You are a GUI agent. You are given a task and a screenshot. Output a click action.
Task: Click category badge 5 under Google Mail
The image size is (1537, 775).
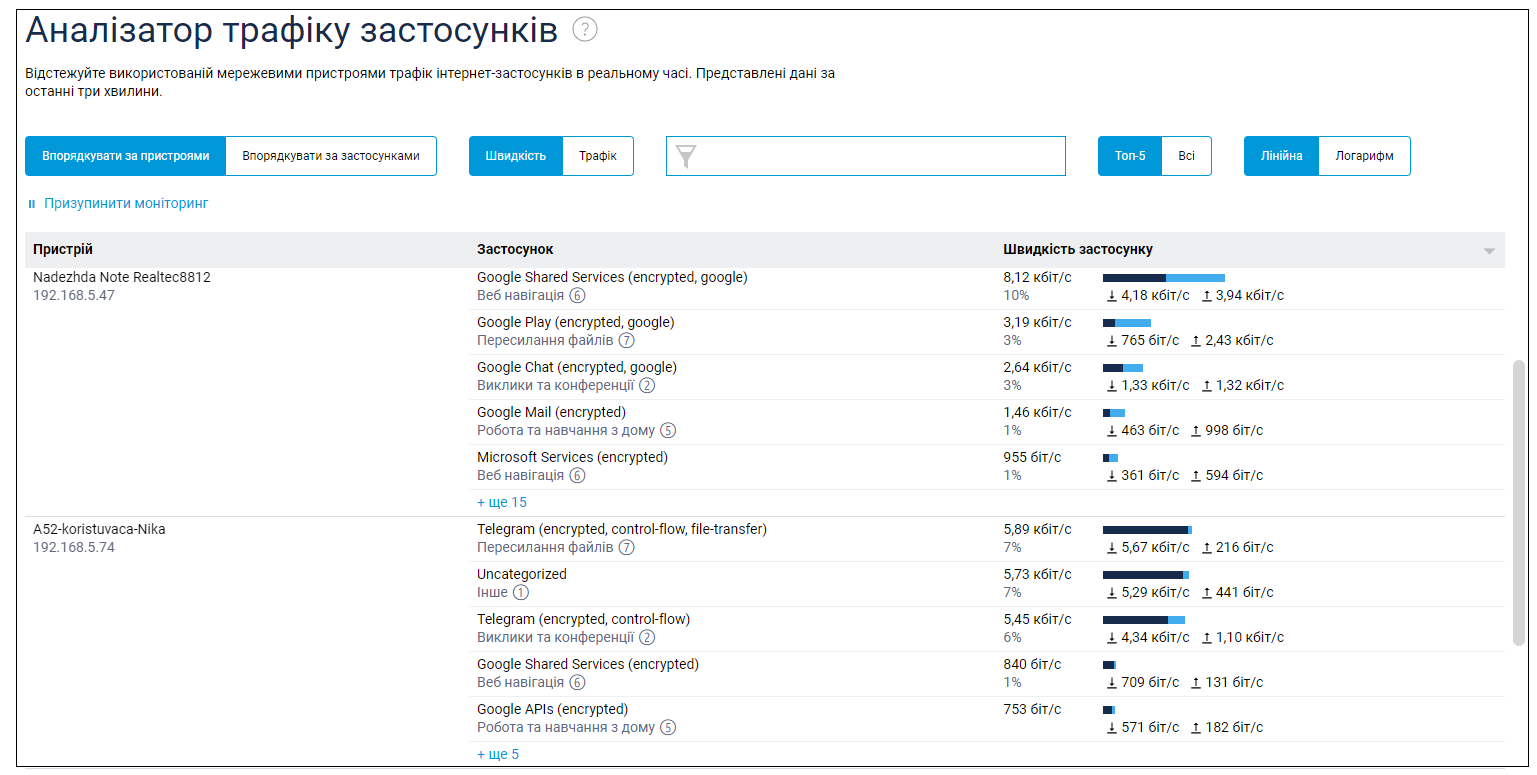pos(668,430)
